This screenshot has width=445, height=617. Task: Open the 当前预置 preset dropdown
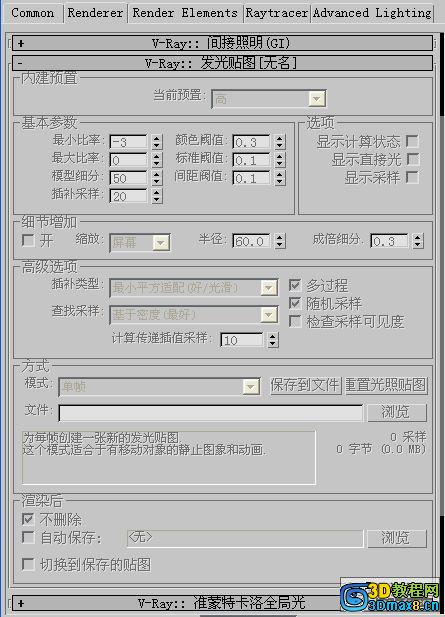pyautogui.click(x=269, y=99)
